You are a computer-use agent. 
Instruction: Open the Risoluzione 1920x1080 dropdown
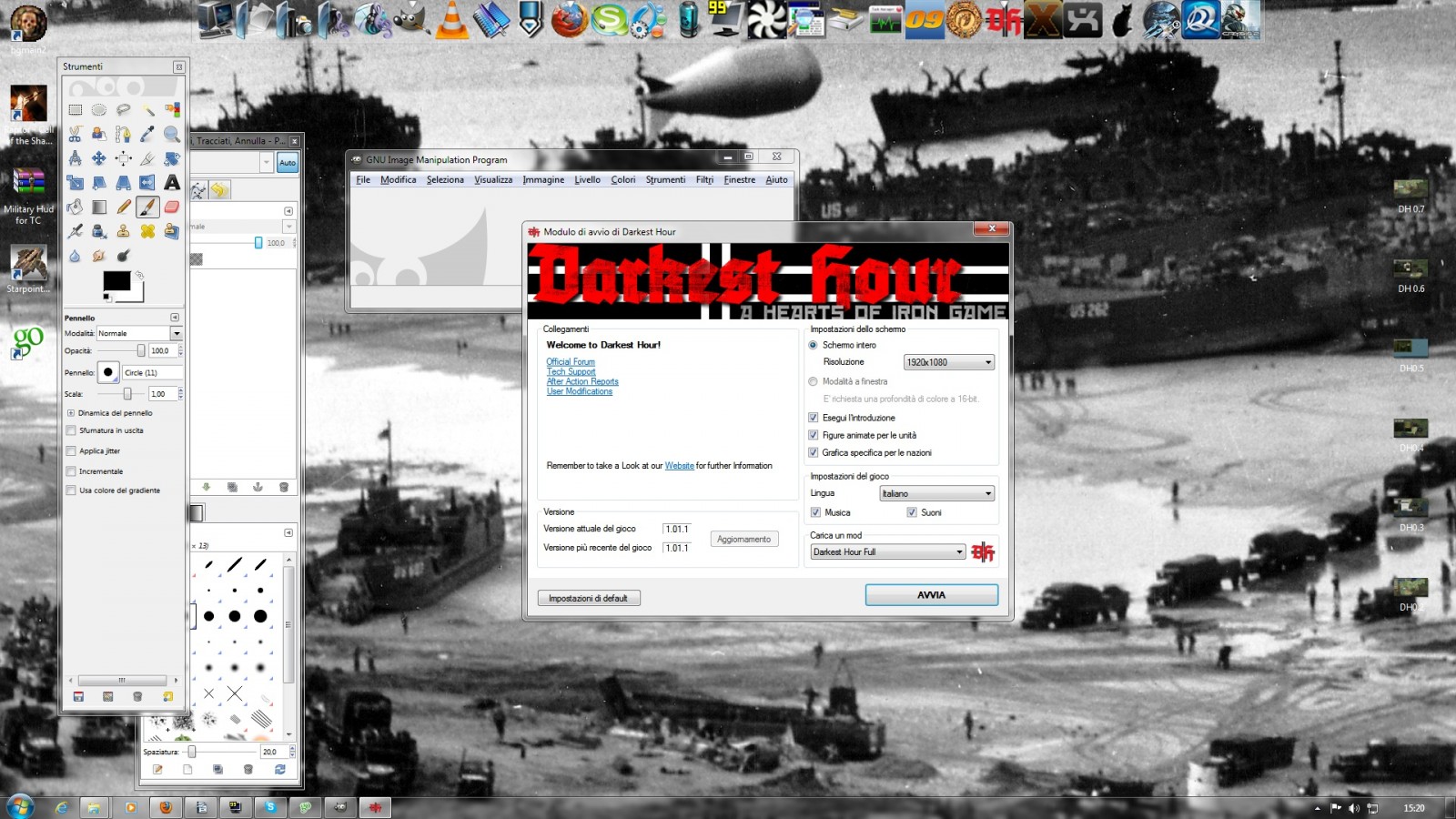click(948, 362)
